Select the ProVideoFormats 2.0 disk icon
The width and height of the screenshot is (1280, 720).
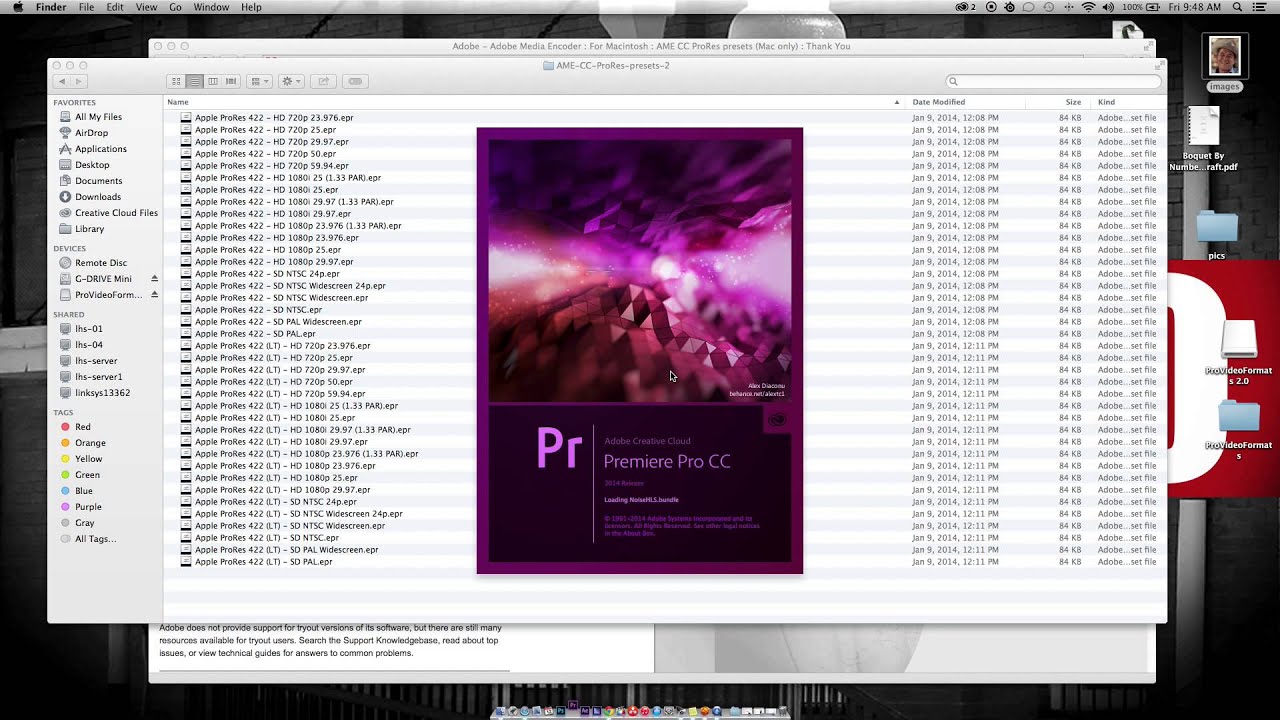click(x=1239, y=341)
